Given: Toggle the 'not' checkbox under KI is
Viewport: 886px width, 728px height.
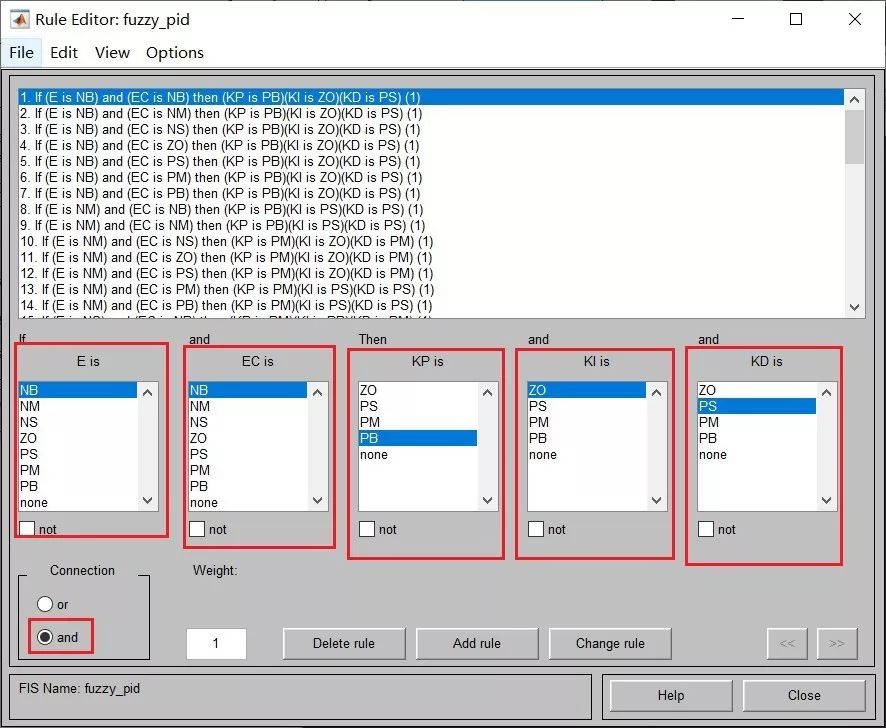Looking at the screenshot, I should click(x=536, y=529).
